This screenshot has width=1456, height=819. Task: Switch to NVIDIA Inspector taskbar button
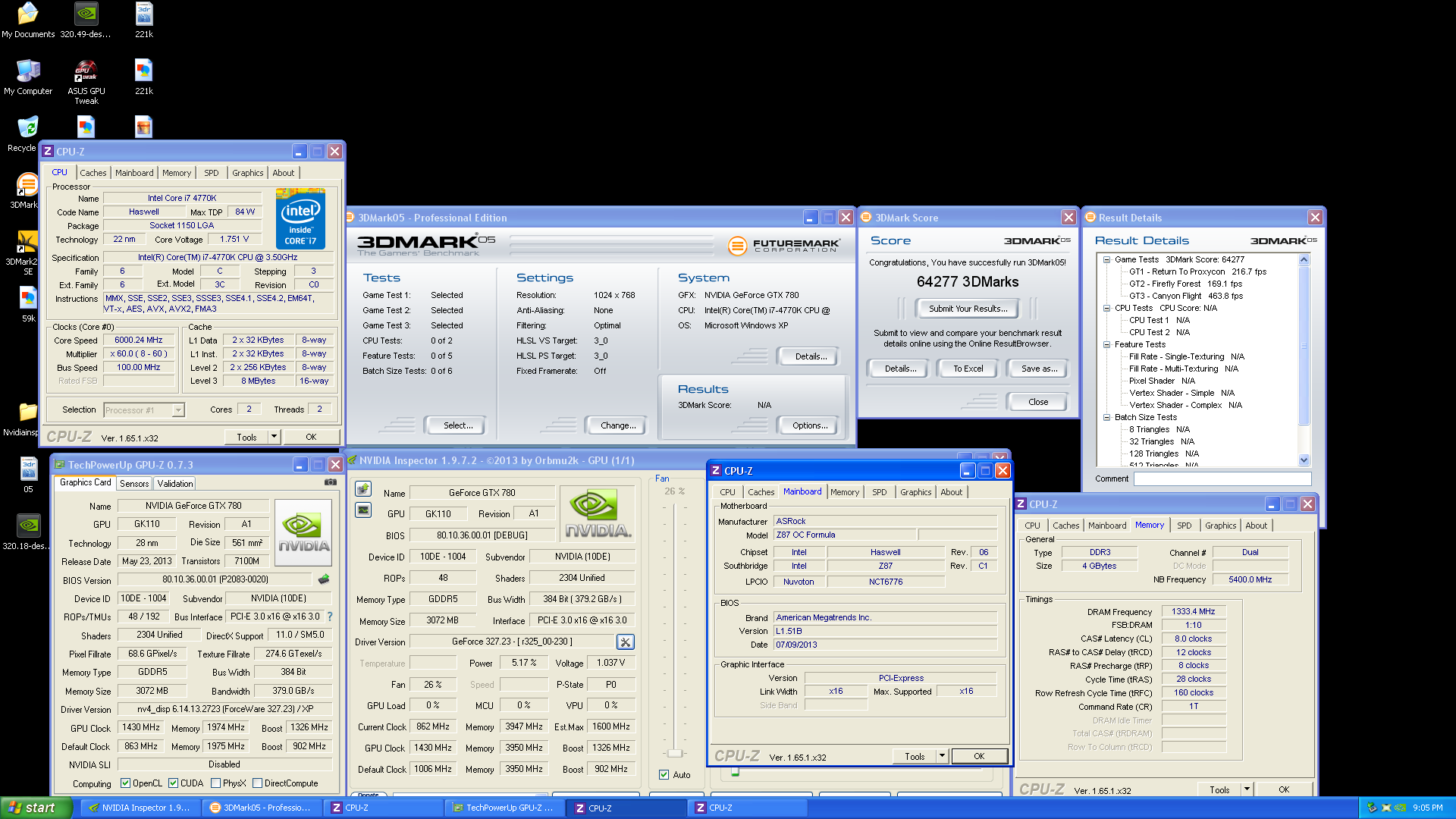point(140,808)
